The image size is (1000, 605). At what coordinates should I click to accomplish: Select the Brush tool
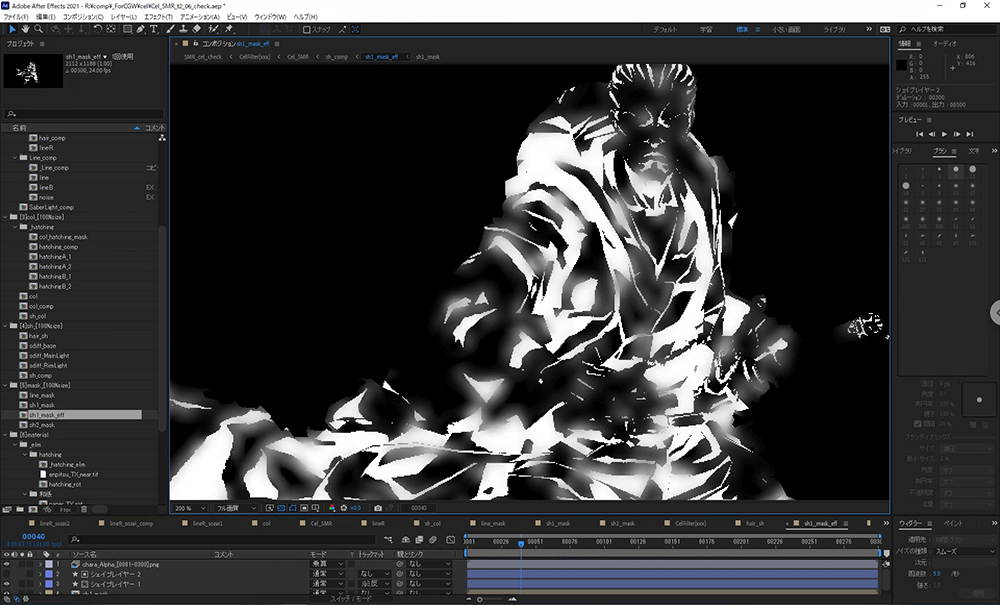pos(170,29)
